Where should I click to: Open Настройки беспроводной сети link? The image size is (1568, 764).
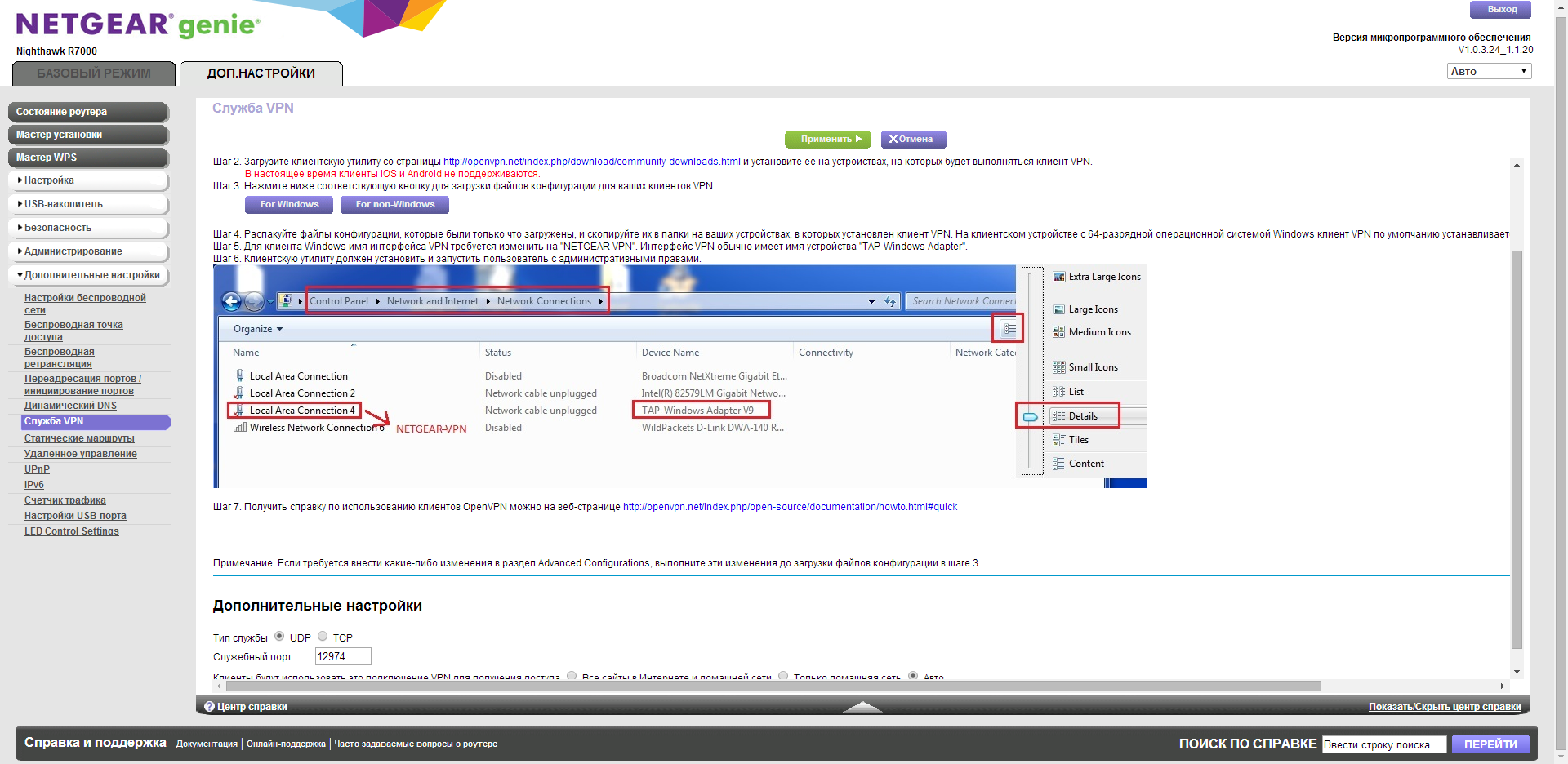click(85, 304)
